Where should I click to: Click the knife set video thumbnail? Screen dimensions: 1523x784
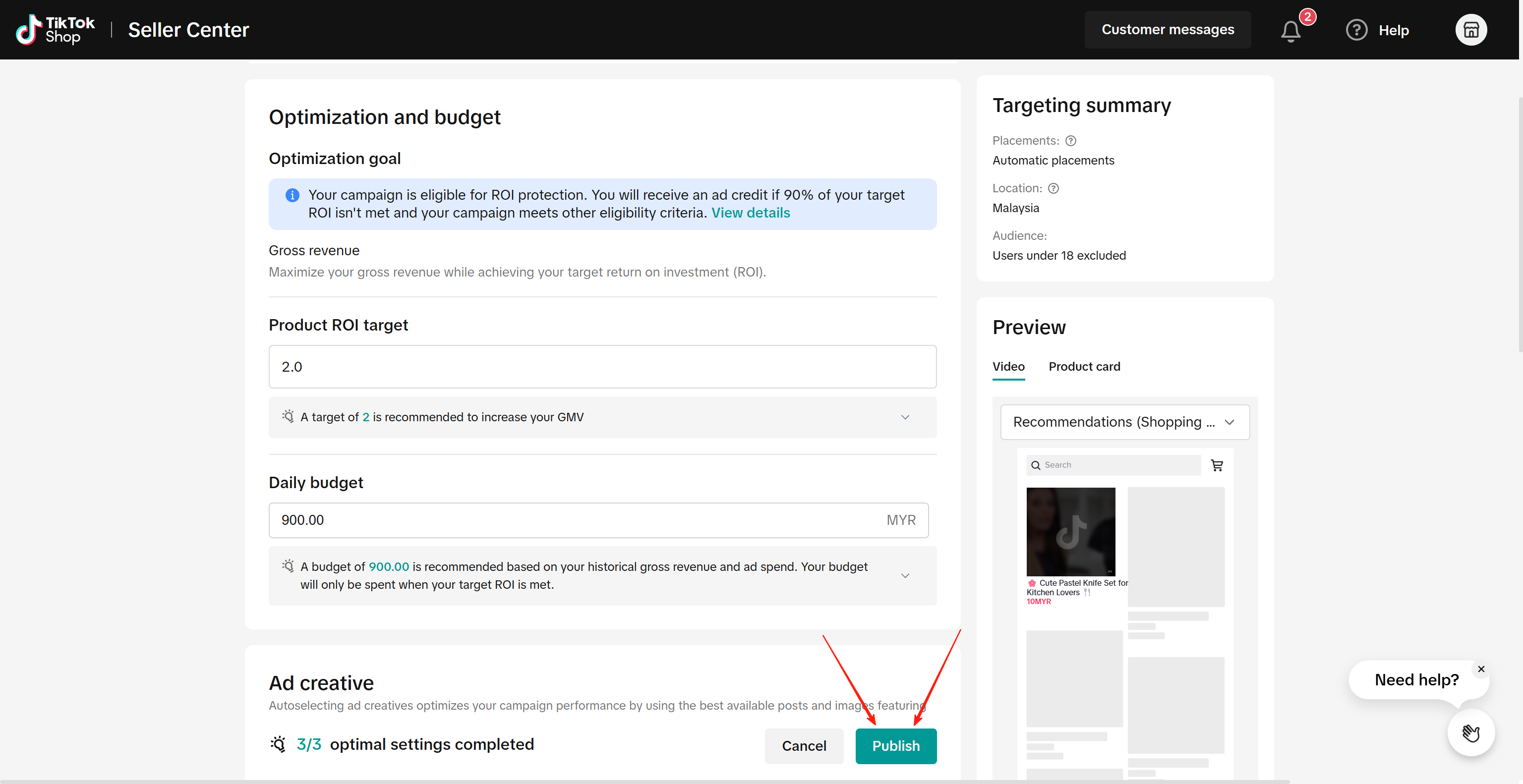coord(1070,531)
